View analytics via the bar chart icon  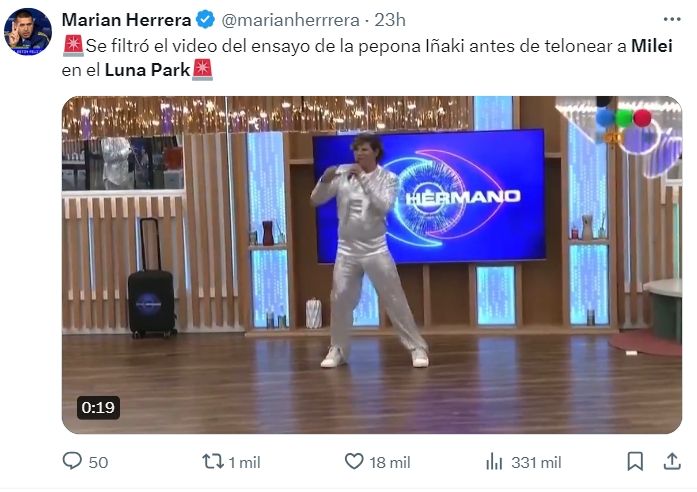coord(494,461)
